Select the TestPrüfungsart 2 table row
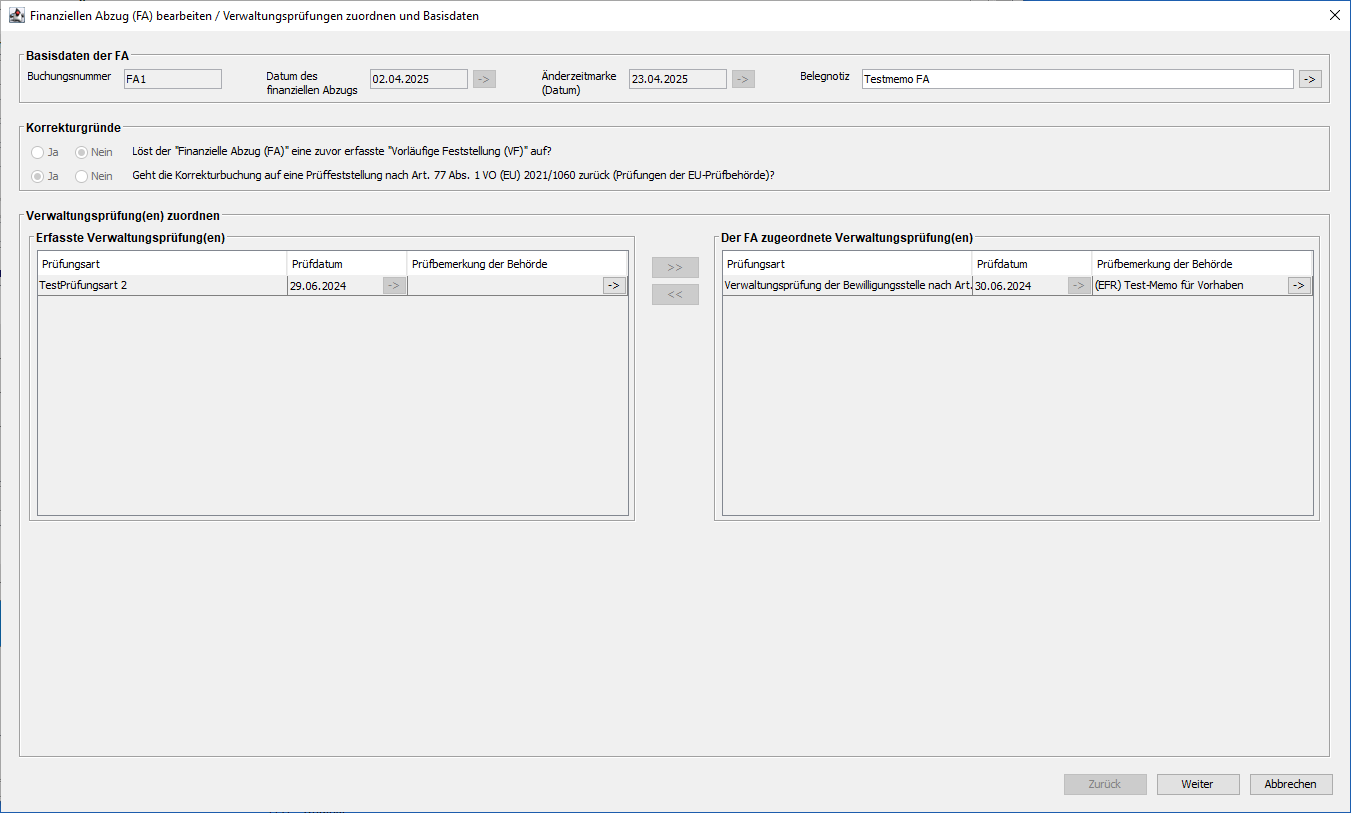Image resolution: width=1351 pixels, height=813 pixels. point(160,285)
